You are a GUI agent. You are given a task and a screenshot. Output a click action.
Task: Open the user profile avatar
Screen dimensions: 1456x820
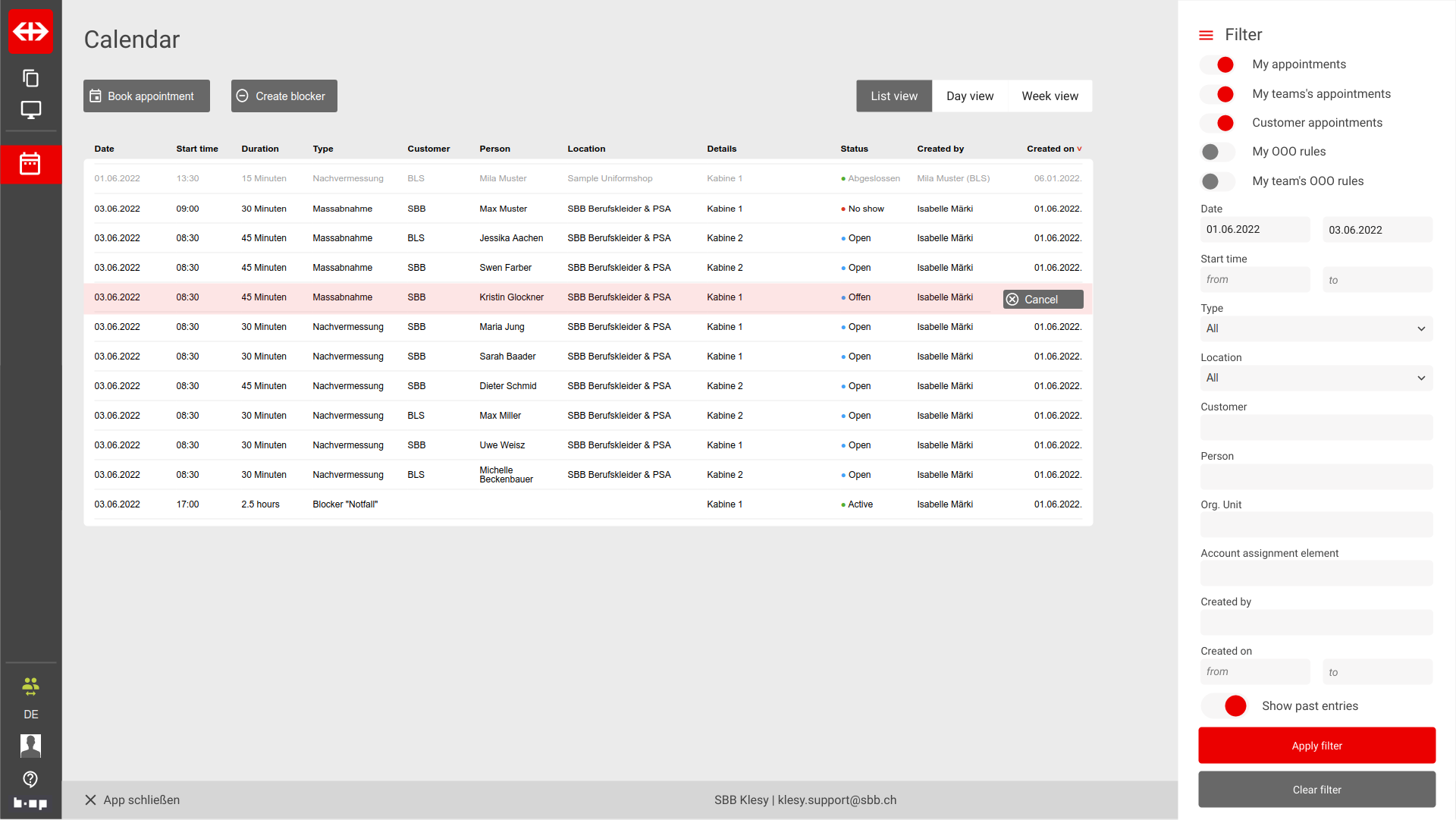[x=30, y=746]
